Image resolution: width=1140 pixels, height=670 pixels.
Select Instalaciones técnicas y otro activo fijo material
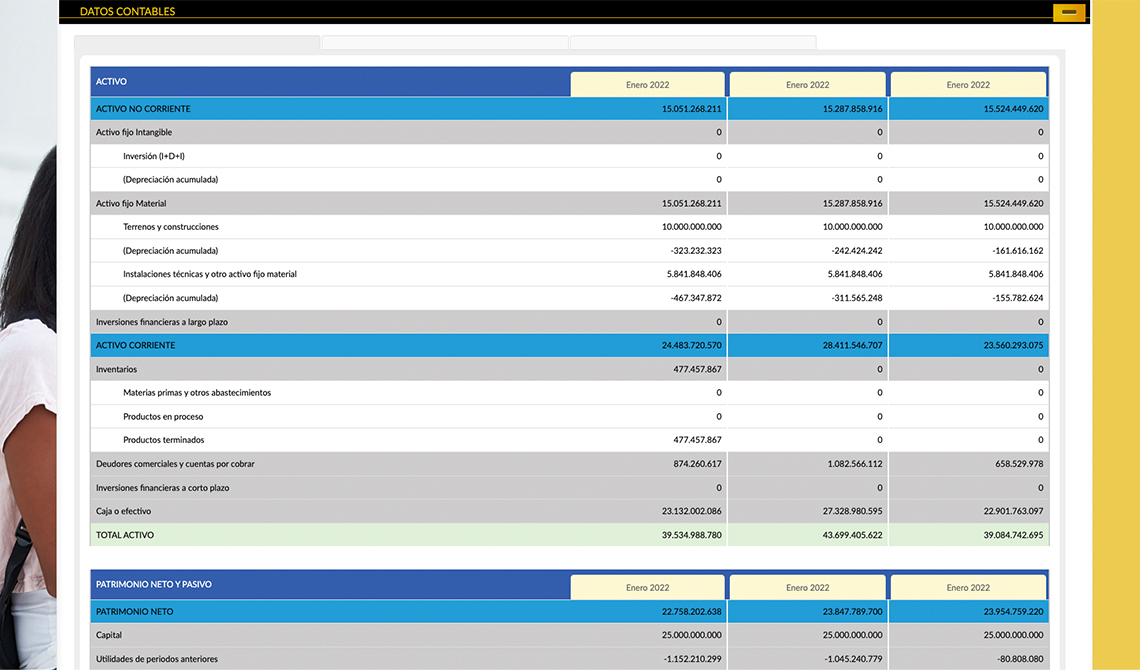coord(209,274)
